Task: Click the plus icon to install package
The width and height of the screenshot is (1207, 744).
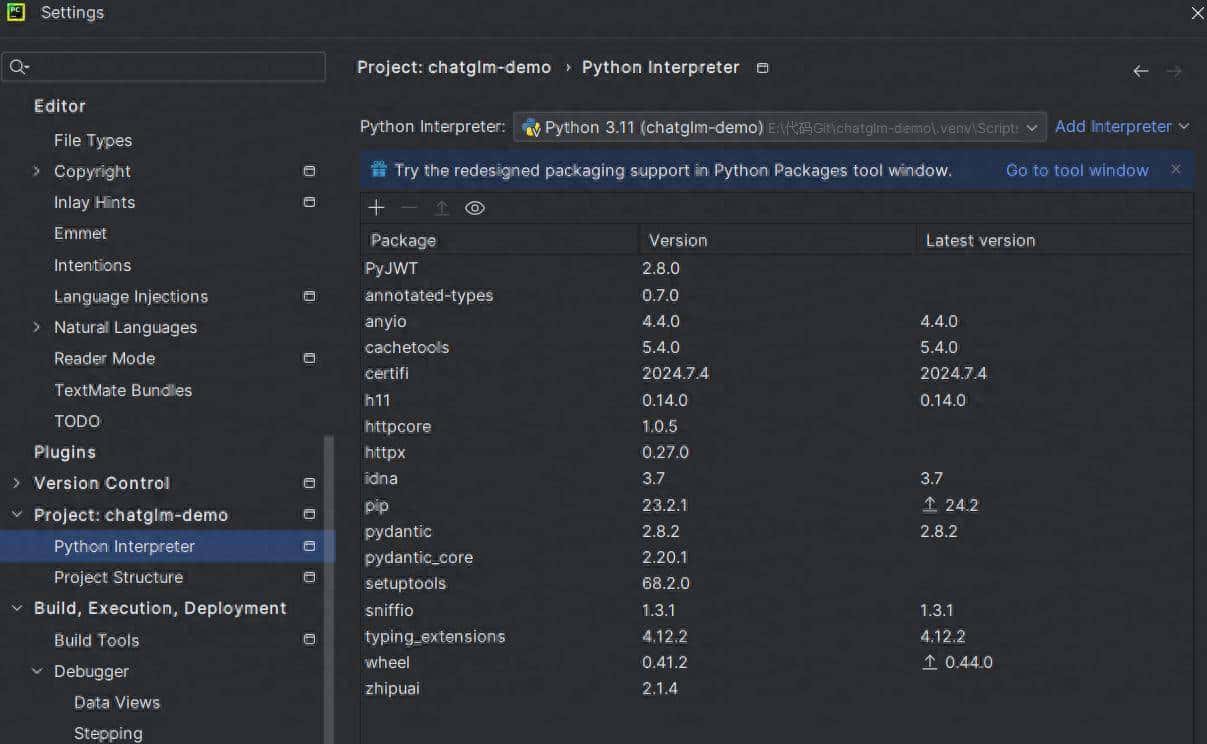Action: (376, 208)
